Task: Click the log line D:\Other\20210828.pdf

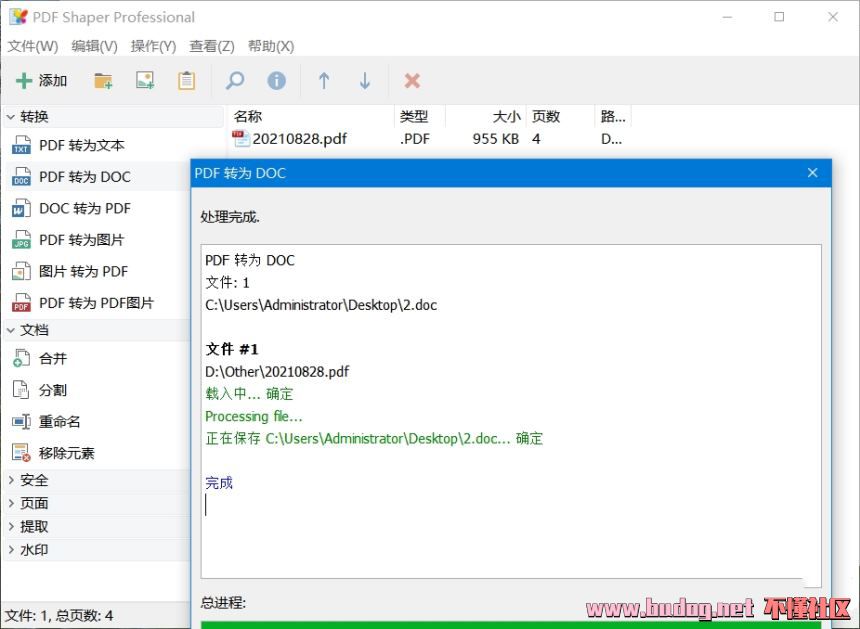Action: point(277,372)
